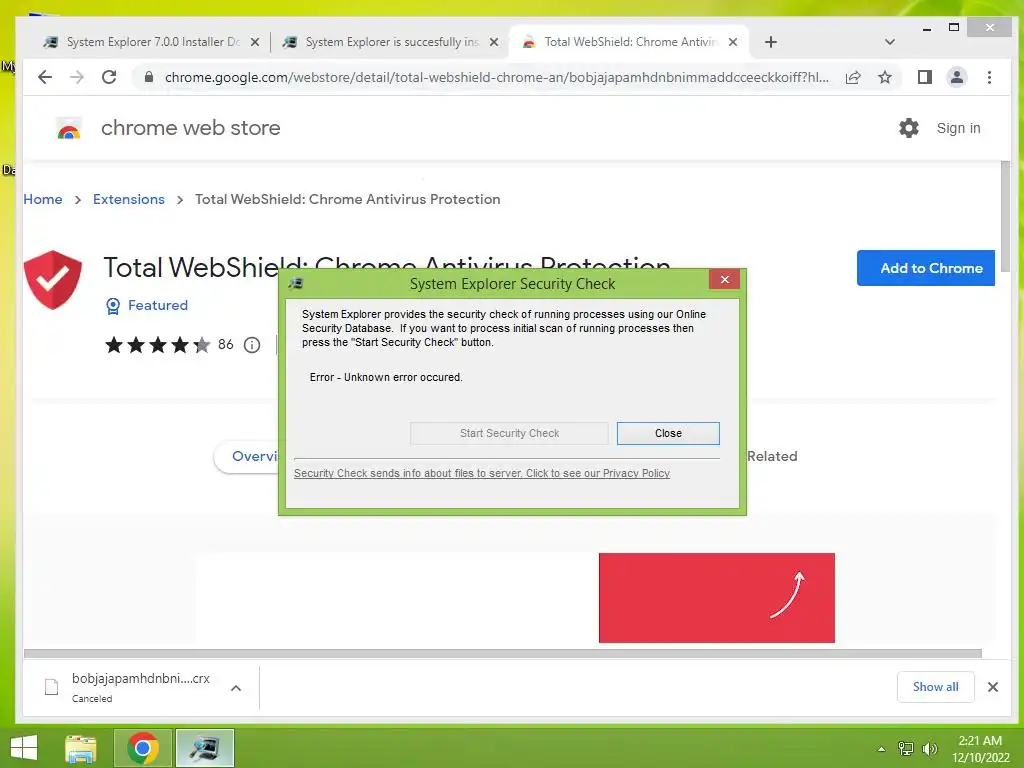This screenshot has width=1024, height=768.
Task: Click the five-star rating
Action: pyautogui.click(x=157, y=345)
